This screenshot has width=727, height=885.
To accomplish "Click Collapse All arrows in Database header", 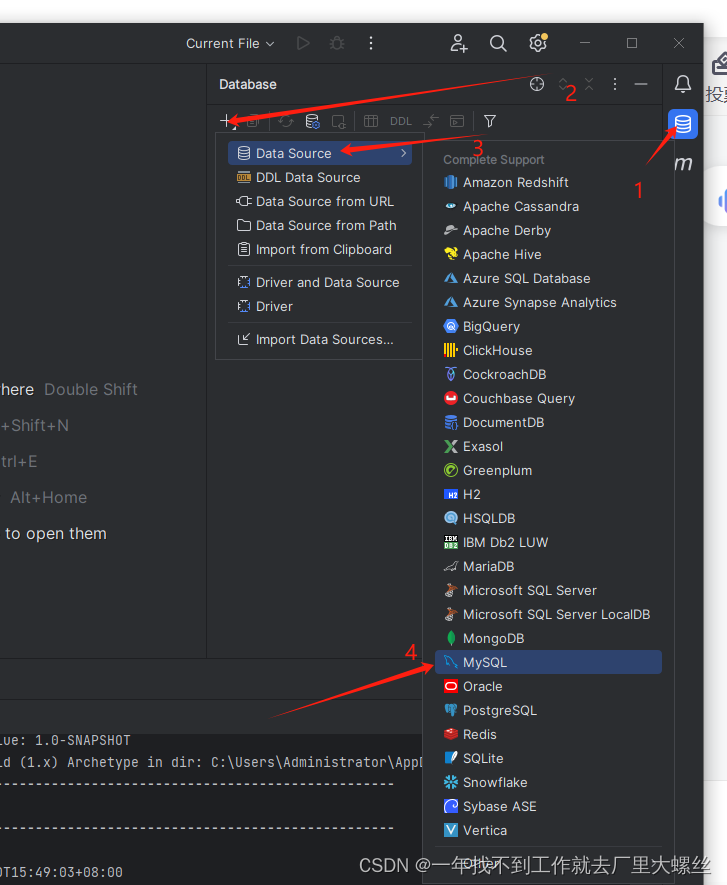I will (x=589, y=84).
